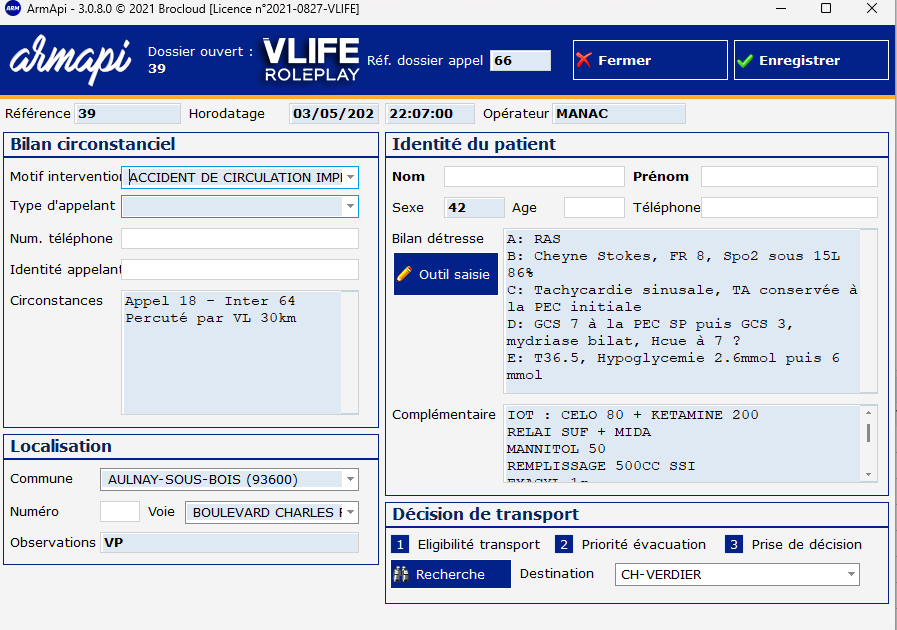Minimize the ArmApi window
The image size is (897, 630).
click(x=781, y=9)
